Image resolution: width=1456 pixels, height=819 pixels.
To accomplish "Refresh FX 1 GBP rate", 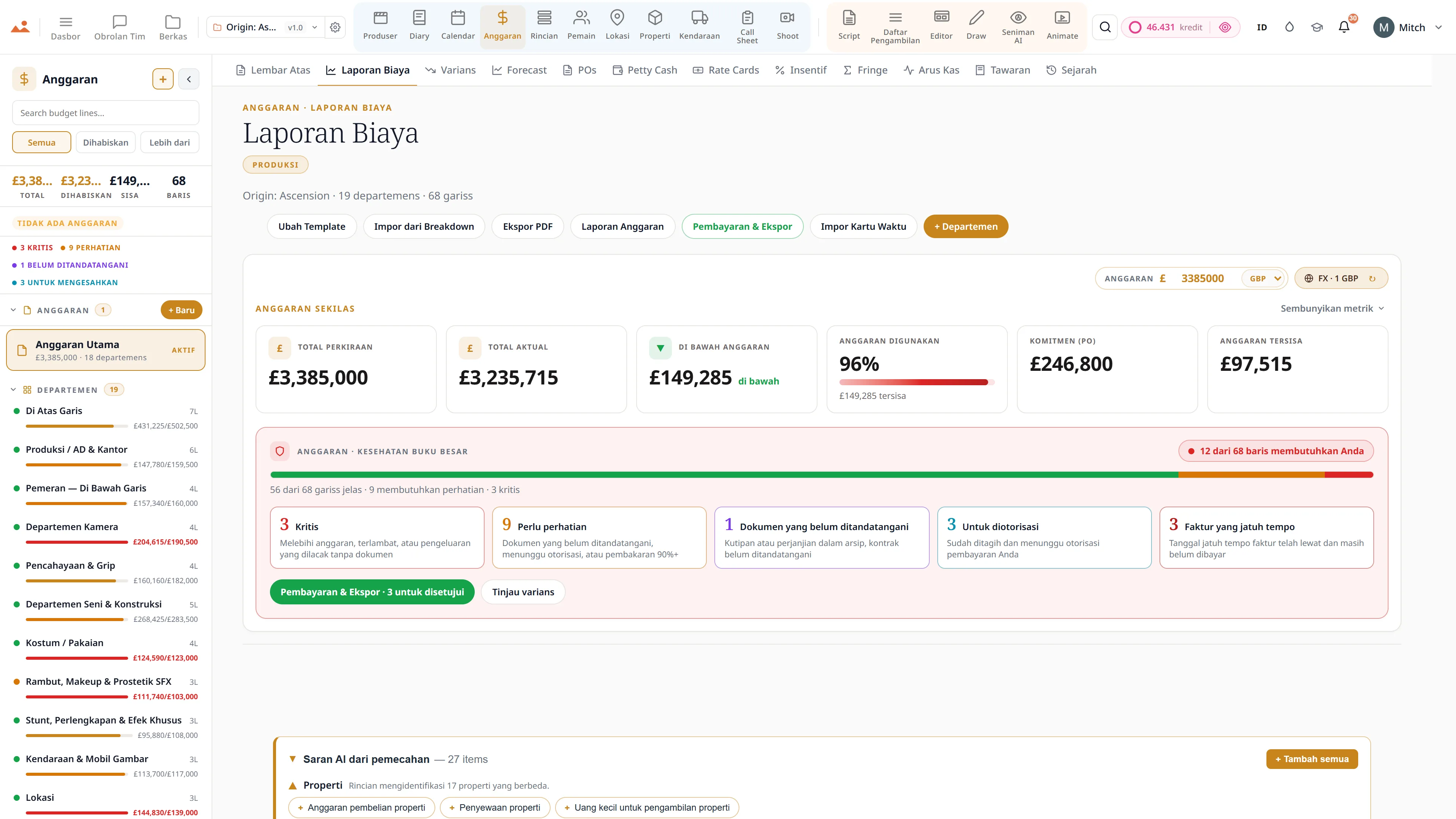I will click(1372, 278).
